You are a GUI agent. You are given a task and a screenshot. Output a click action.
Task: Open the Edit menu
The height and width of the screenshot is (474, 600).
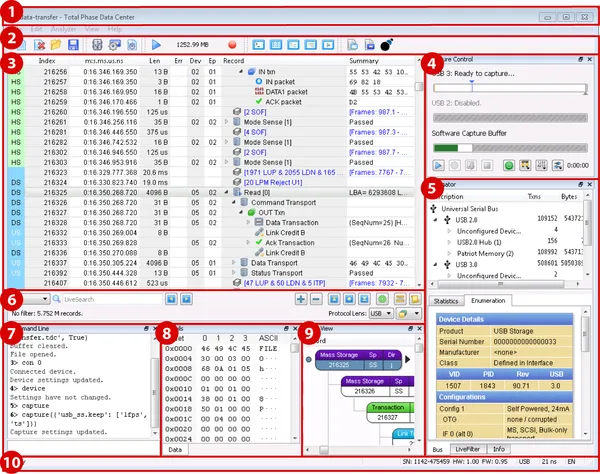(x=36, y=29)
